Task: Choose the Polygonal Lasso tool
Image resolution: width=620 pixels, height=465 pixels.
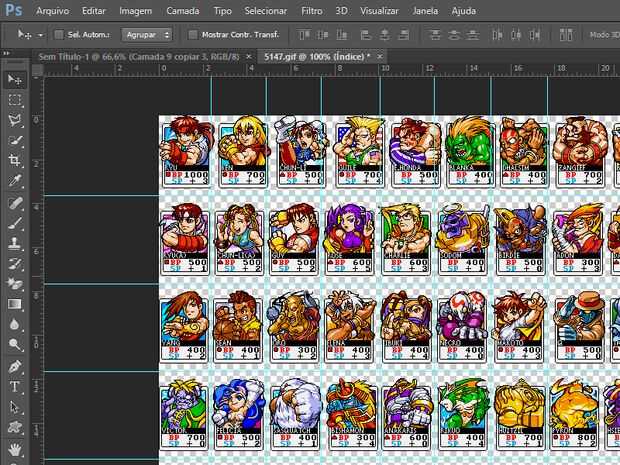Action: (15, 121)
